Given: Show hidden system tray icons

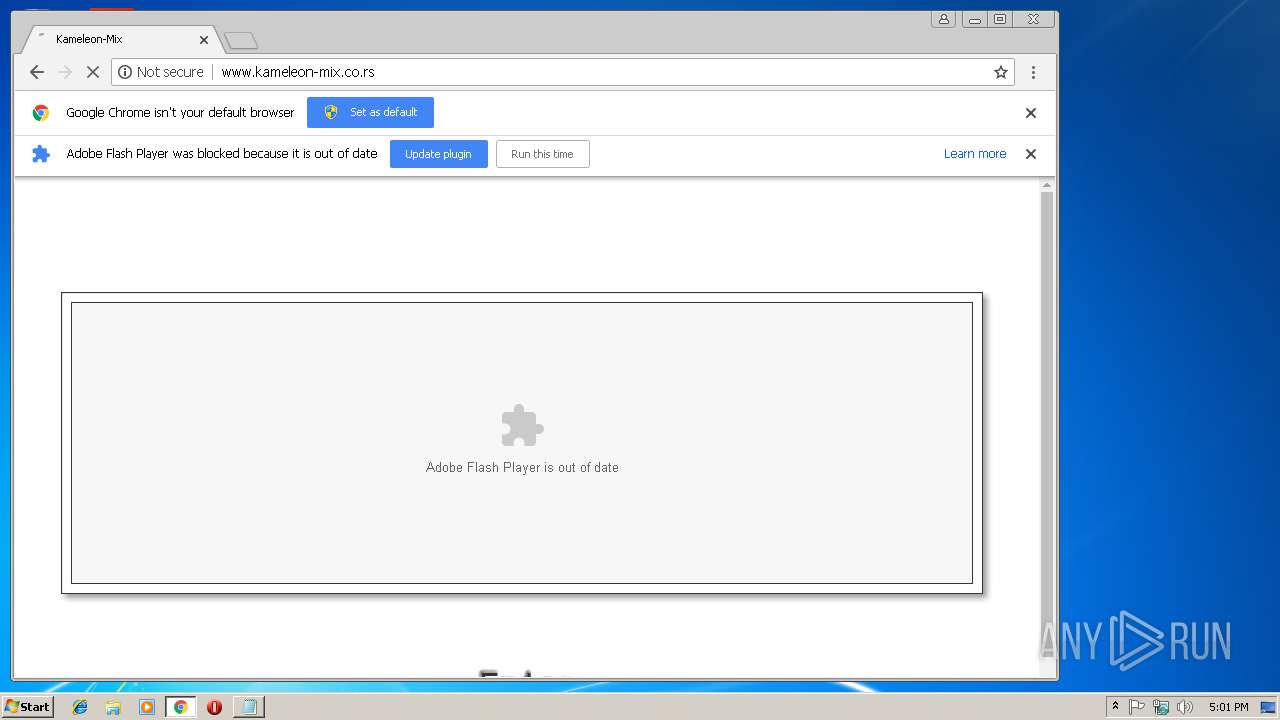Looking at the screenshot, I should click(x=1115, y=707).
